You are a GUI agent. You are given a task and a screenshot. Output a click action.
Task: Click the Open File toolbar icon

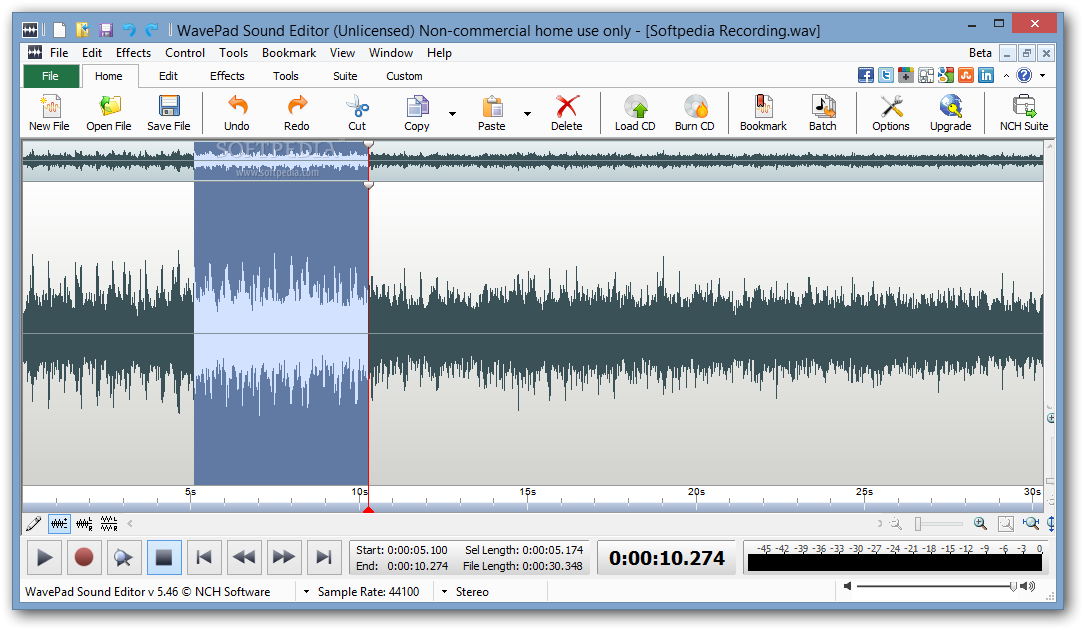(x=109, y=113)
